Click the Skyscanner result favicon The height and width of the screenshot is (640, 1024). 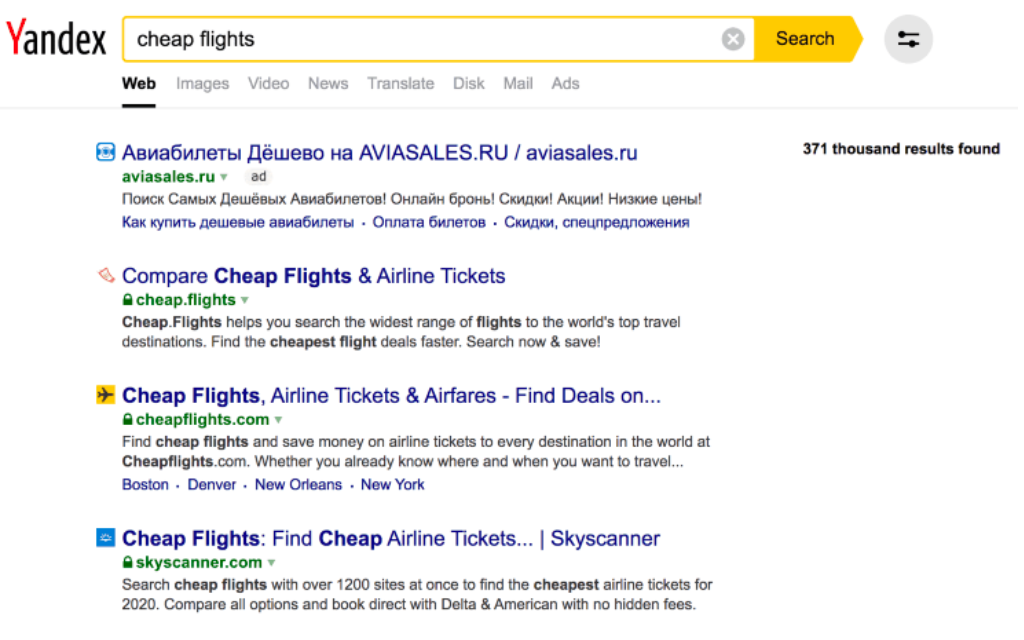pos(105,538)
